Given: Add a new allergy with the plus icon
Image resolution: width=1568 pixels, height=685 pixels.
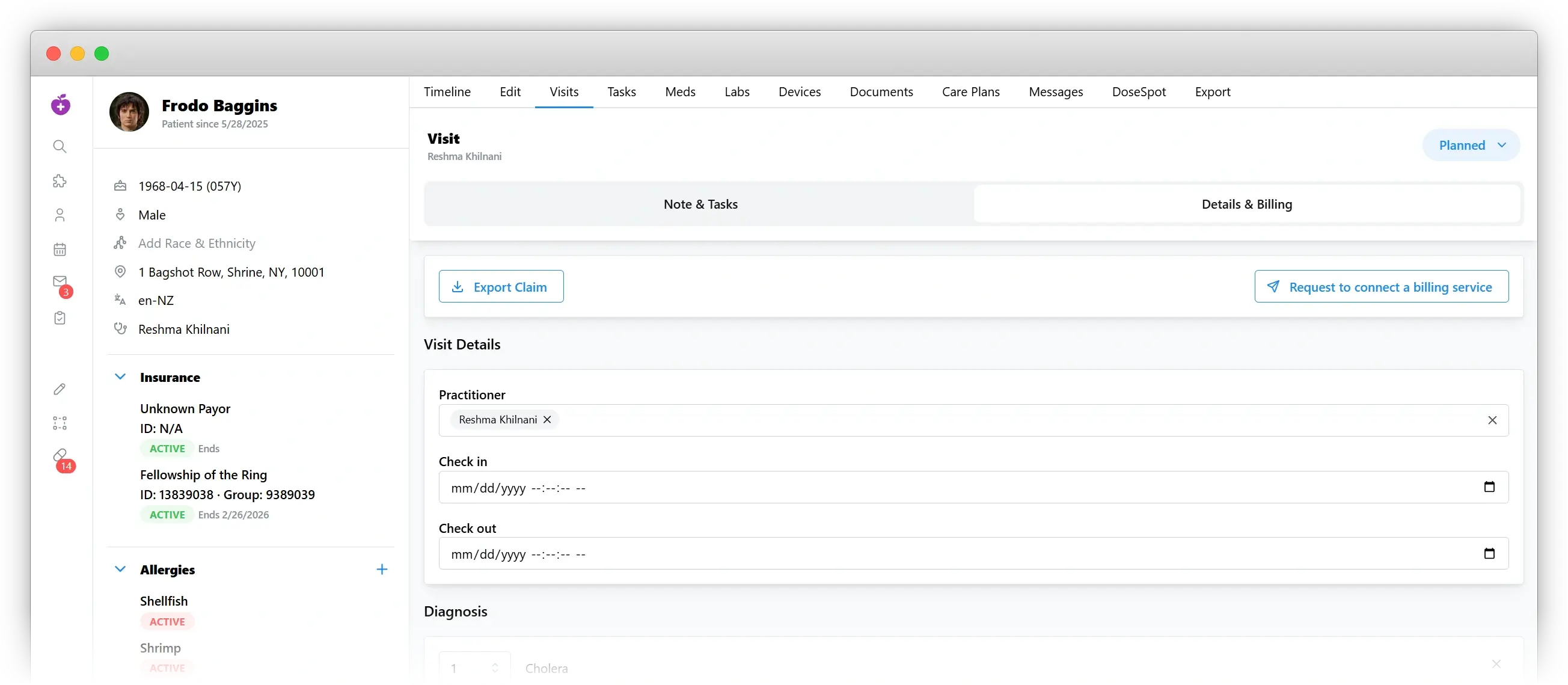Looking at the screenshot, I should 382,570.
